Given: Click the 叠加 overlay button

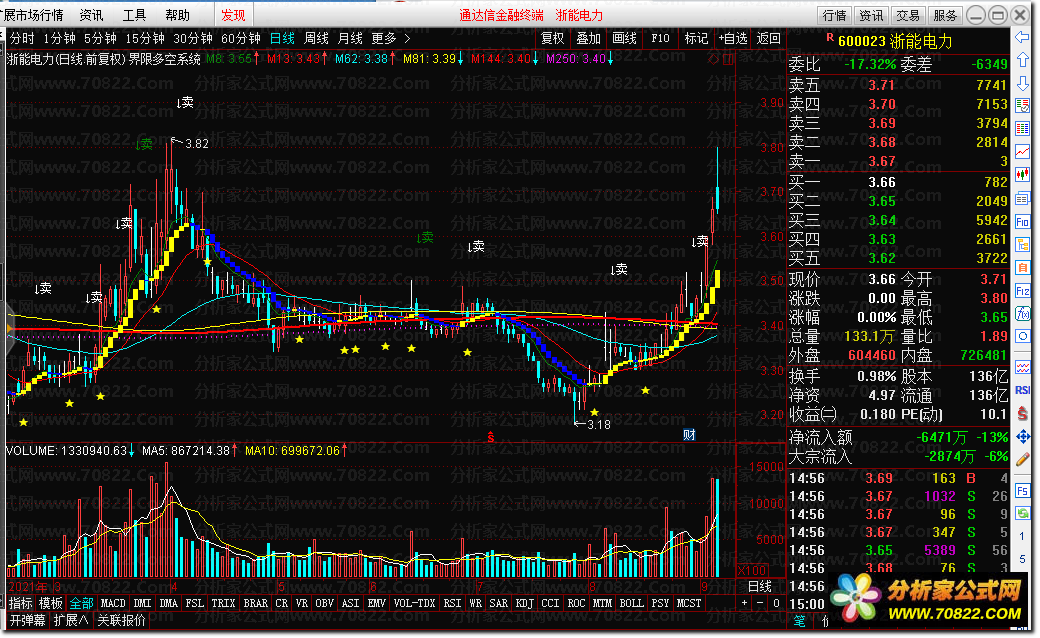Looking at the screenshot, I should coord(588,38).
